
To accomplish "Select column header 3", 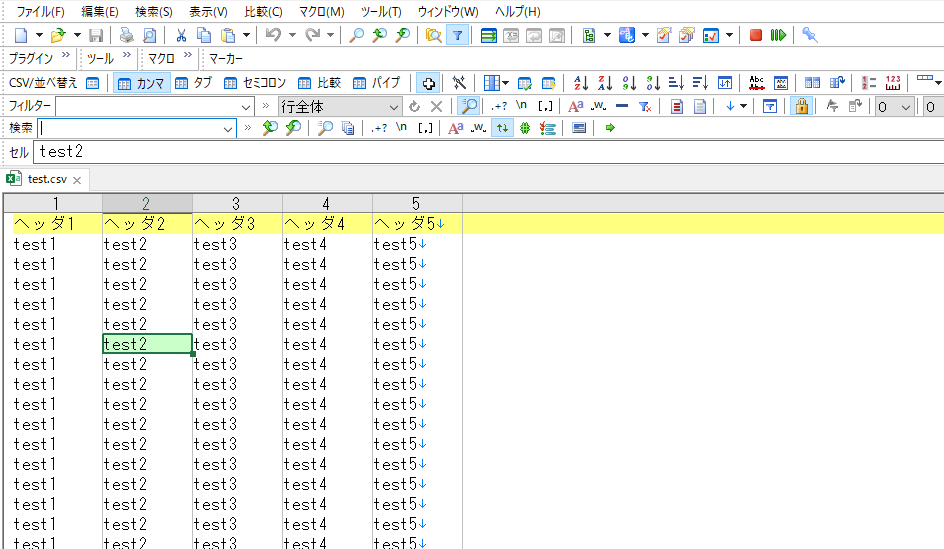I will (x=237, y=203).
